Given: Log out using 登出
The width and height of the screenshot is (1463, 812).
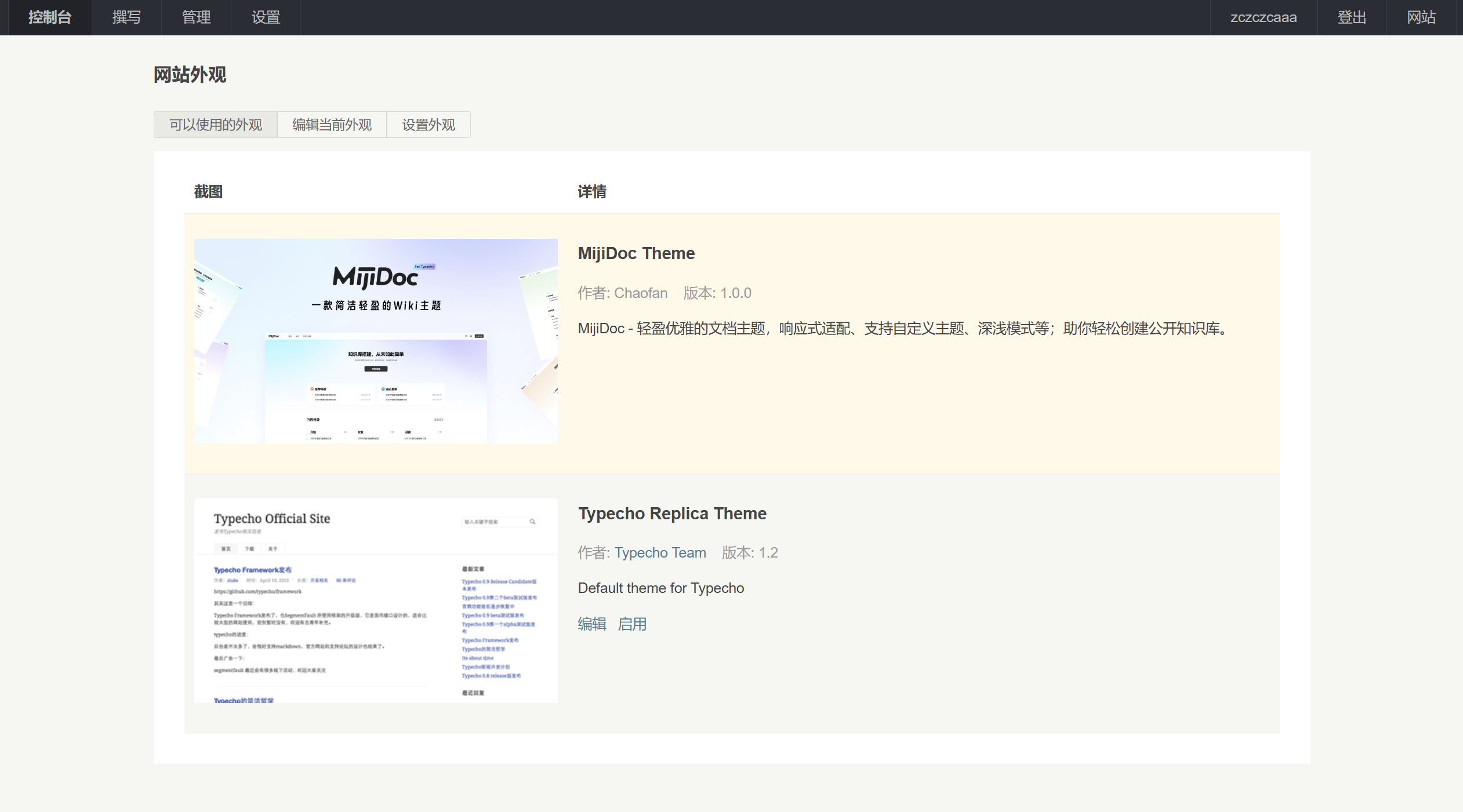Looking at the screenshot, I should pyautogui.click(x=1352, y=17).
